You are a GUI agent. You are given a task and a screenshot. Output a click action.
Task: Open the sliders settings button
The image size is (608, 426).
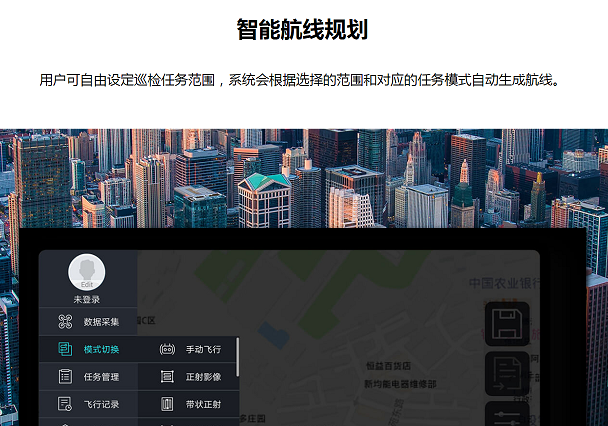click(x=507, y=415)
